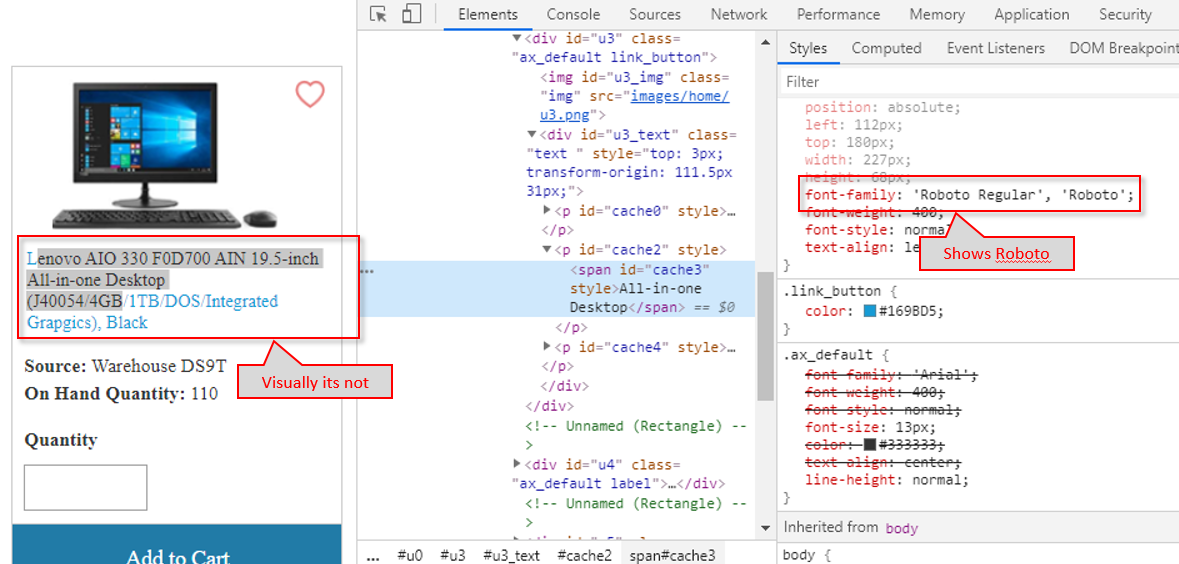Click the #169BD5 color swatch
The height and width of the screenshot is (564, 1179).
click(x=872, y=311)
